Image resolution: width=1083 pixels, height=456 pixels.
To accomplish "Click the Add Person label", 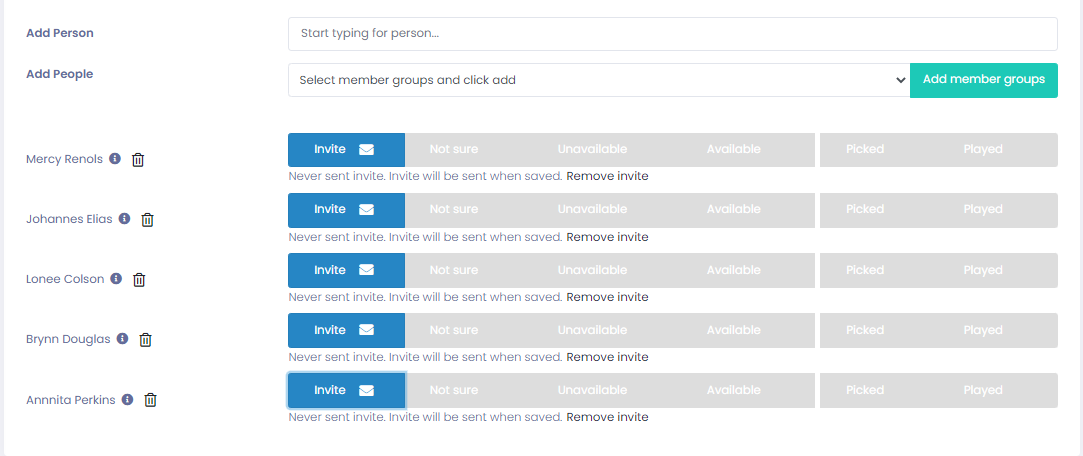I will pos(59,33).
